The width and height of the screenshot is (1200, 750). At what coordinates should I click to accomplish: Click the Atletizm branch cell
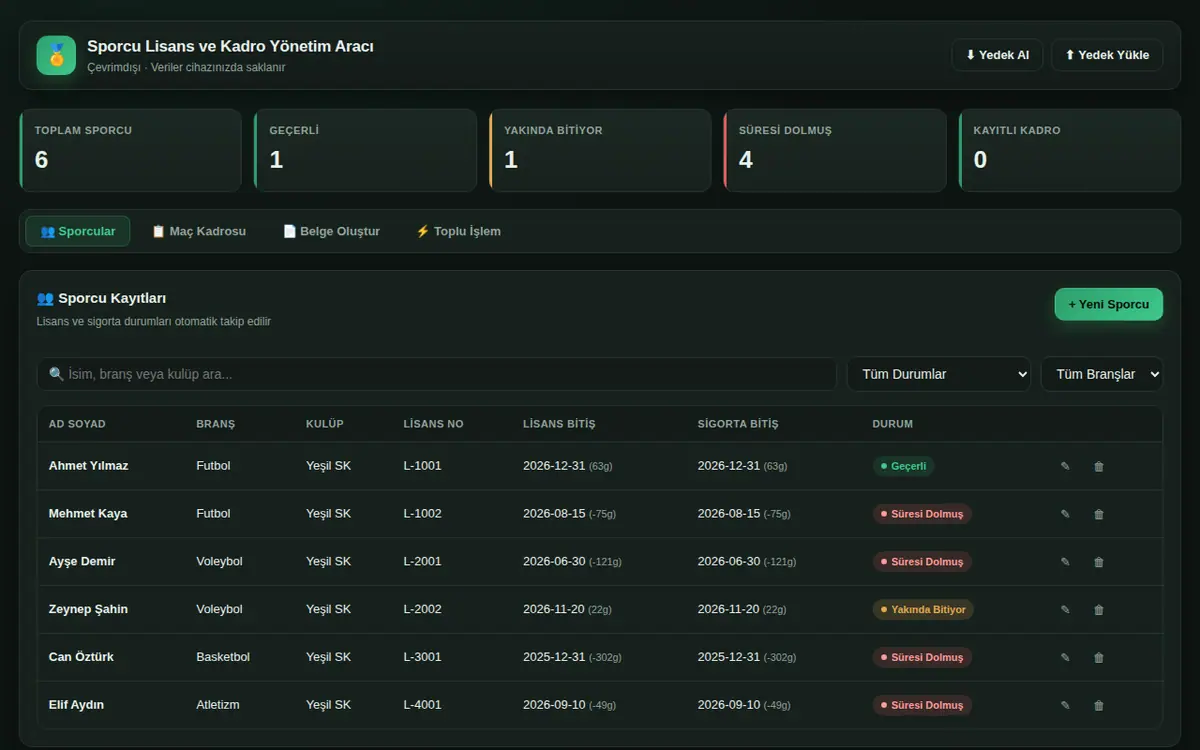click(x=218, y=705)
